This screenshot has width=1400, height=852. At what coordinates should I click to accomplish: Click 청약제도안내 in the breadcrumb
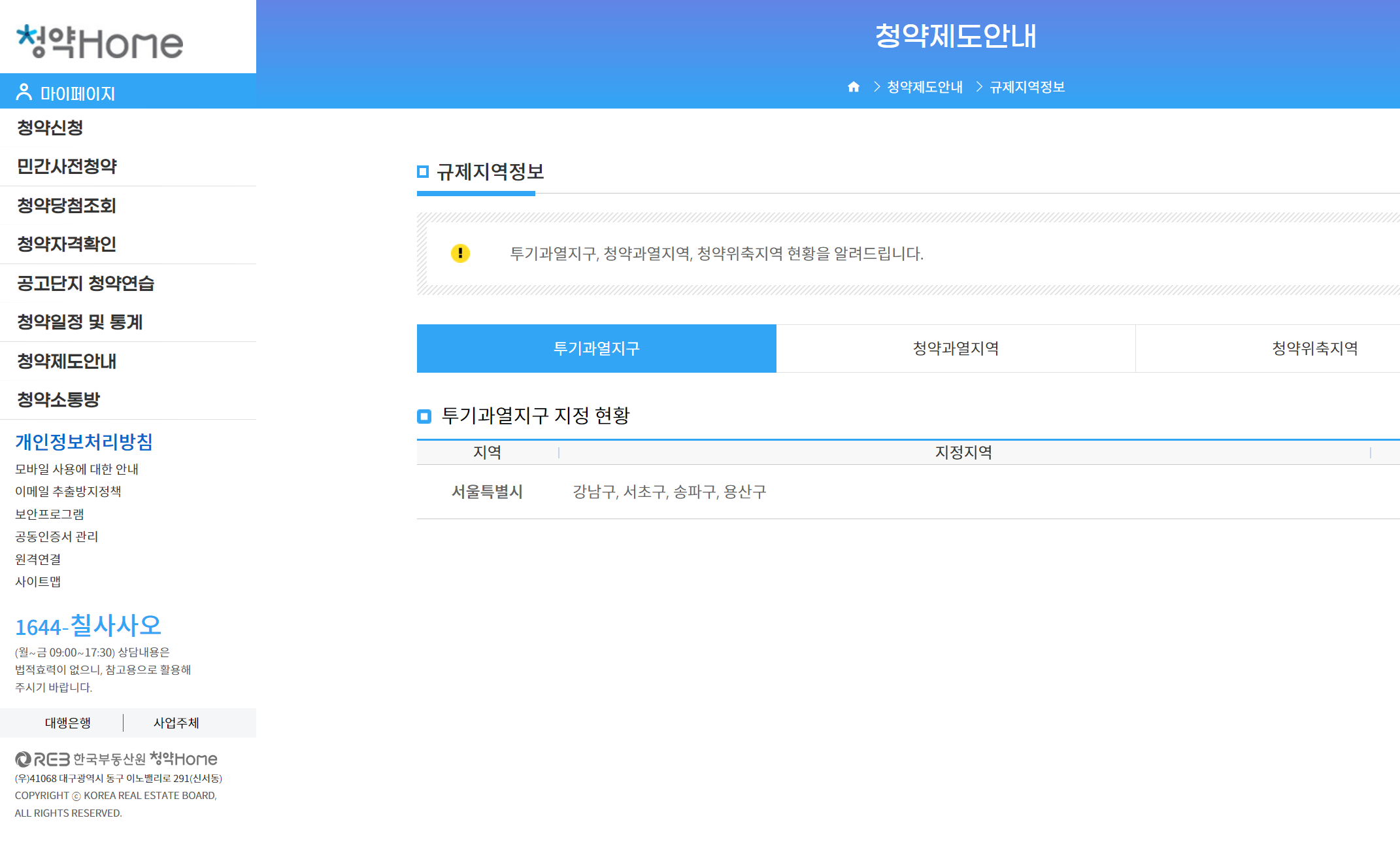click(924, 87)
